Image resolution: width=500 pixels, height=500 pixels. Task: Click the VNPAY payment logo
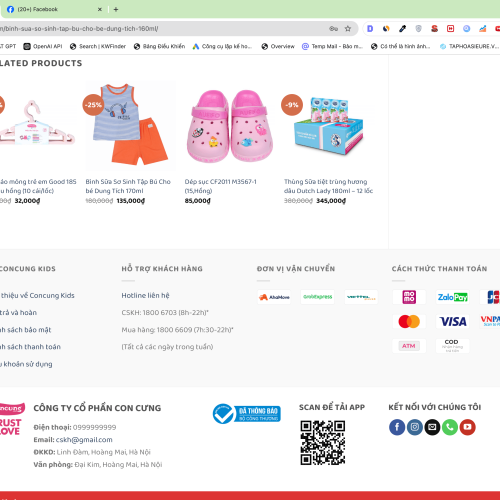[490, 322]
